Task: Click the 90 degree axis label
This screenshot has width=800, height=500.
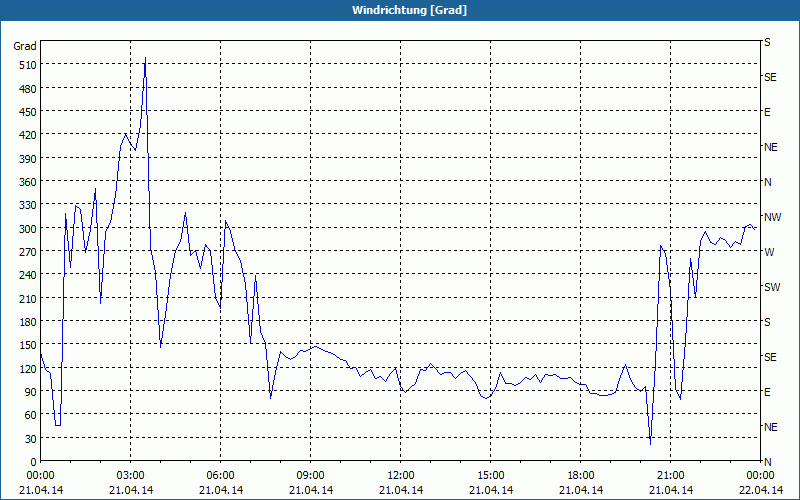Action: pyautogui.click(x=31, y=392)
